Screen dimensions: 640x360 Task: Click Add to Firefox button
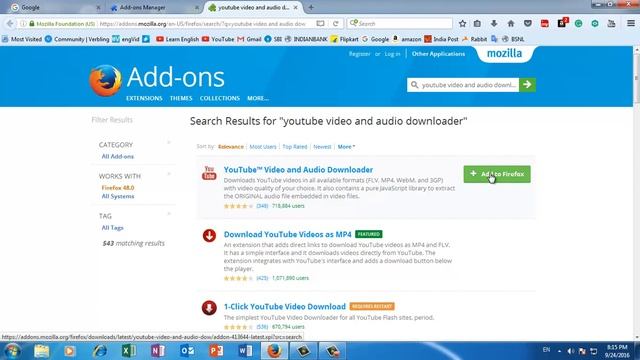click(497, 174)
